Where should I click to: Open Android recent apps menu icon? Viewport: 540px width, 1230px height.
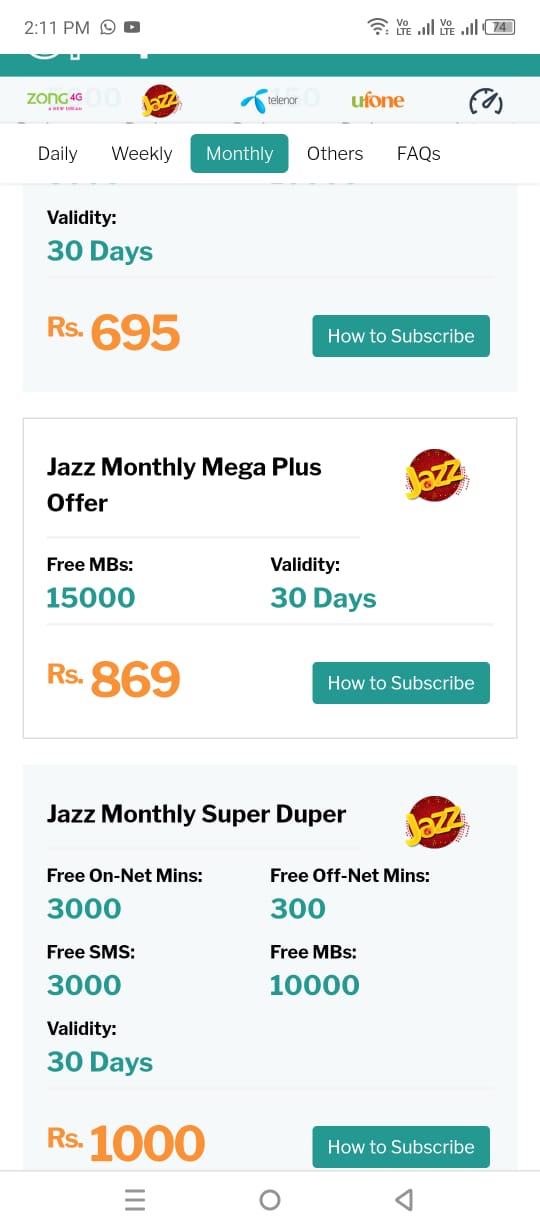(135, 1199)
